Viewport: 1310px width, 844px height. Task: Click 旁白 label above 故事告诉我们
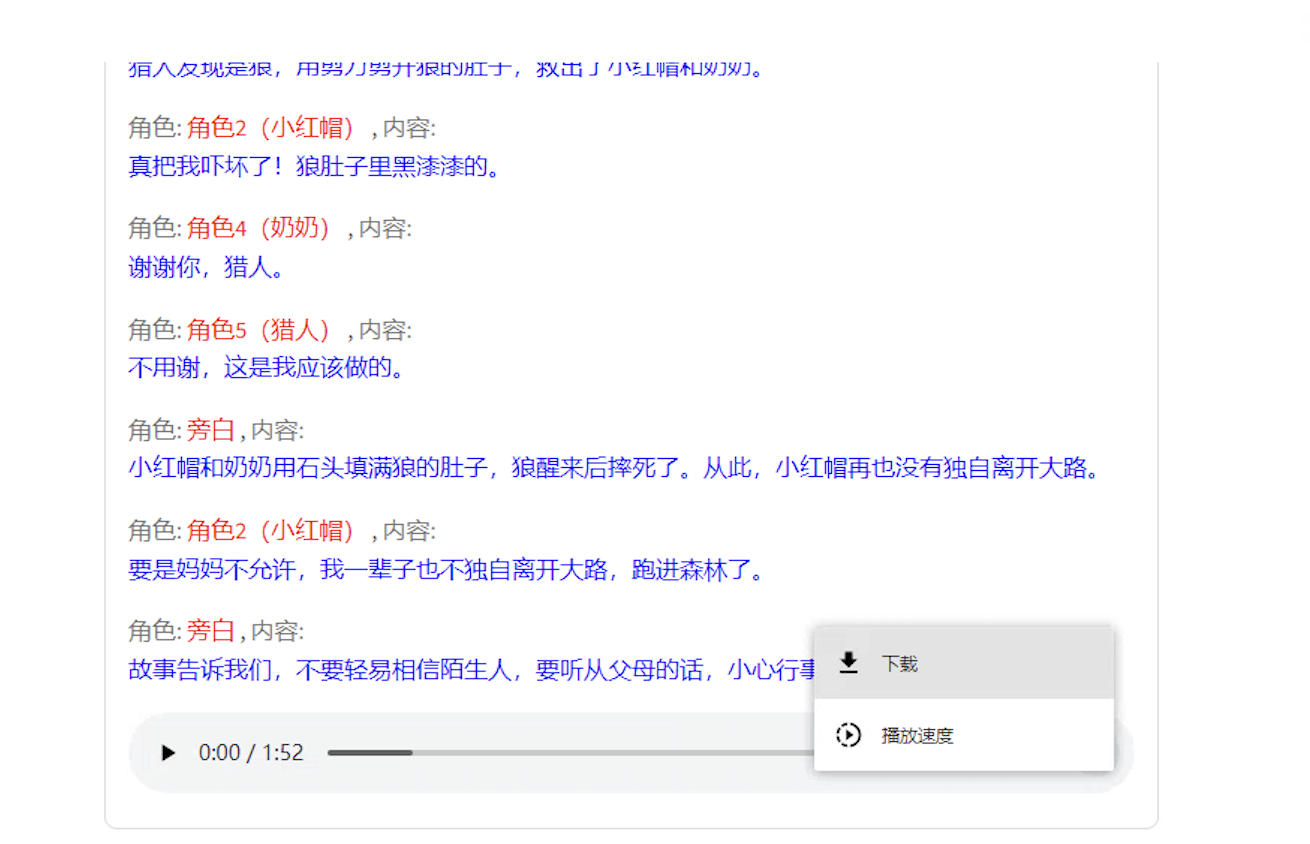tap(211, 631)
